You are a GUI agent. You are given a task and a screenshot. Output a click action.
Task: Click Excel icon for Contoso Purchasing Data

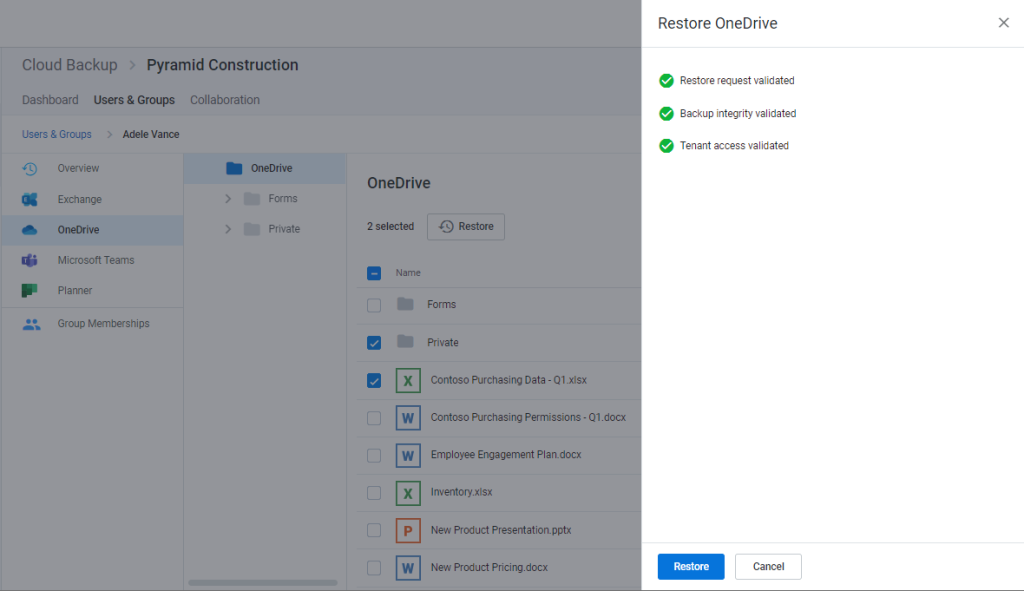click(408, 380)
